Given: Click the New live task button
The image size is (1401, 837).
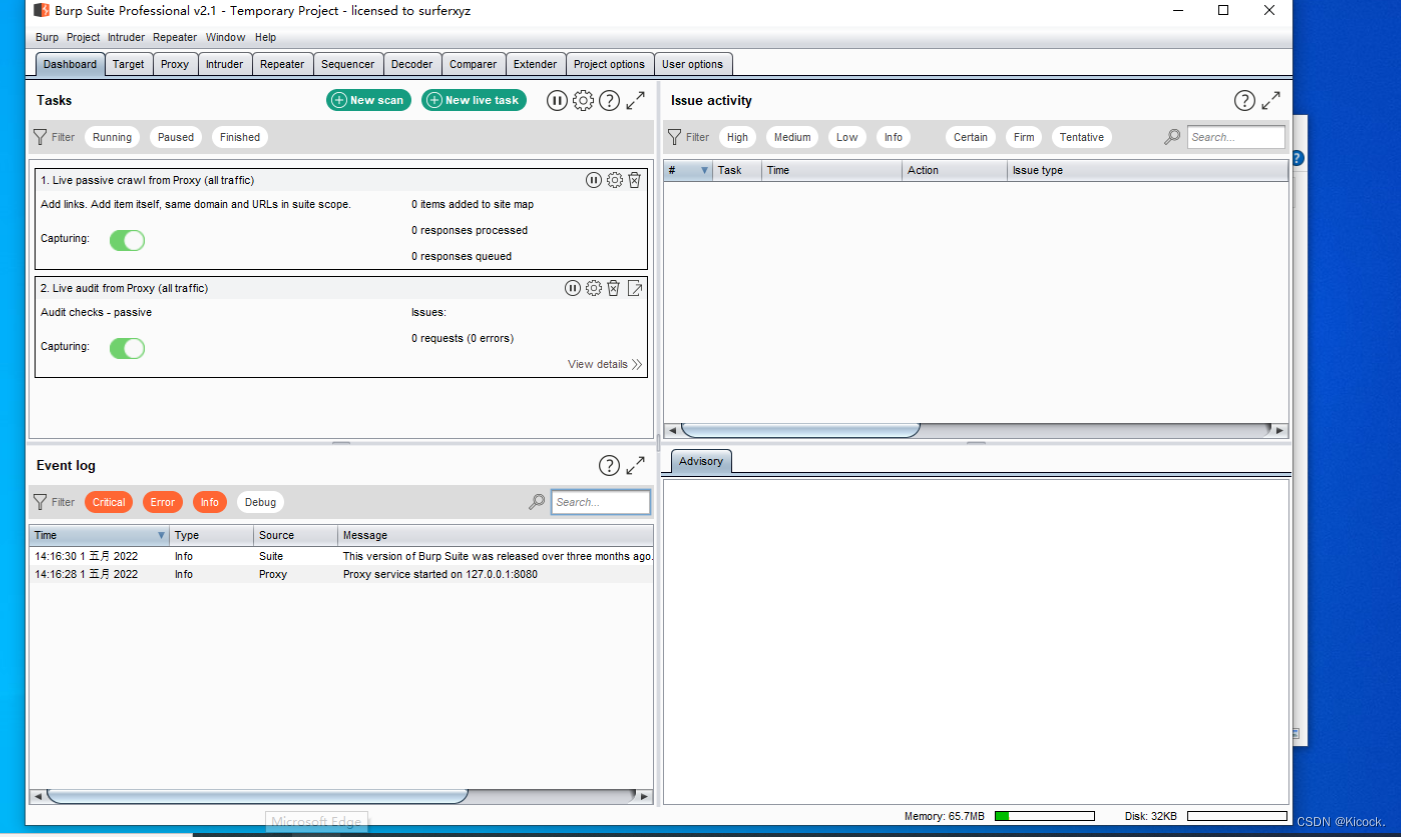Looking at the screenshot, I should (x=474, y=100).
